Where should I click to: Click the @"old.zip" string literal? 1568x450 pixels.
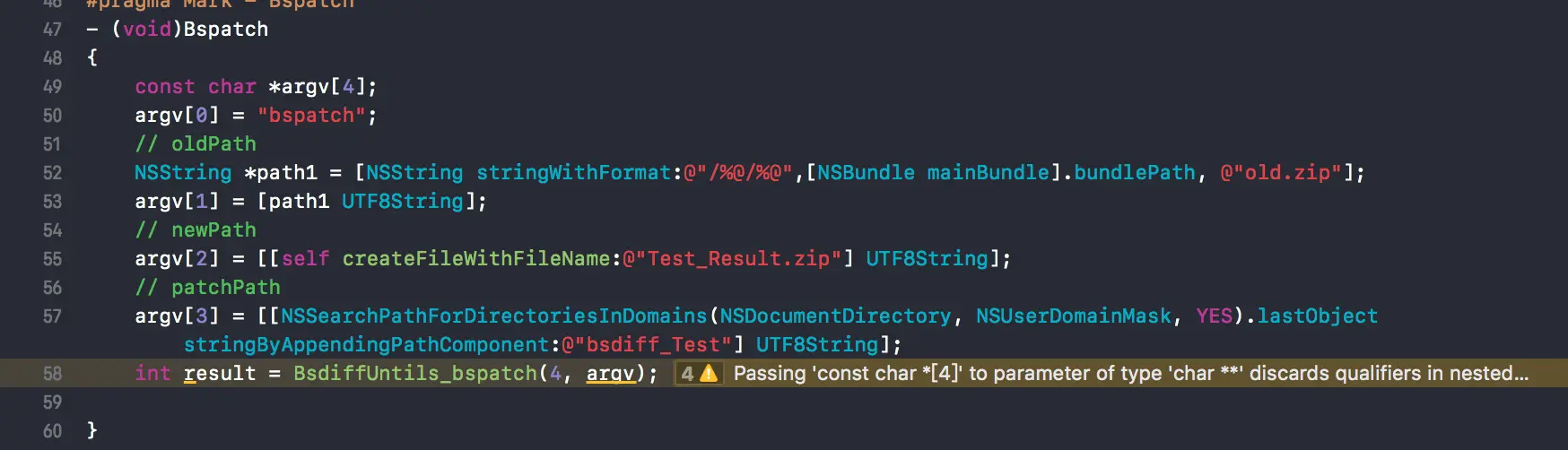coord(1281,172)
